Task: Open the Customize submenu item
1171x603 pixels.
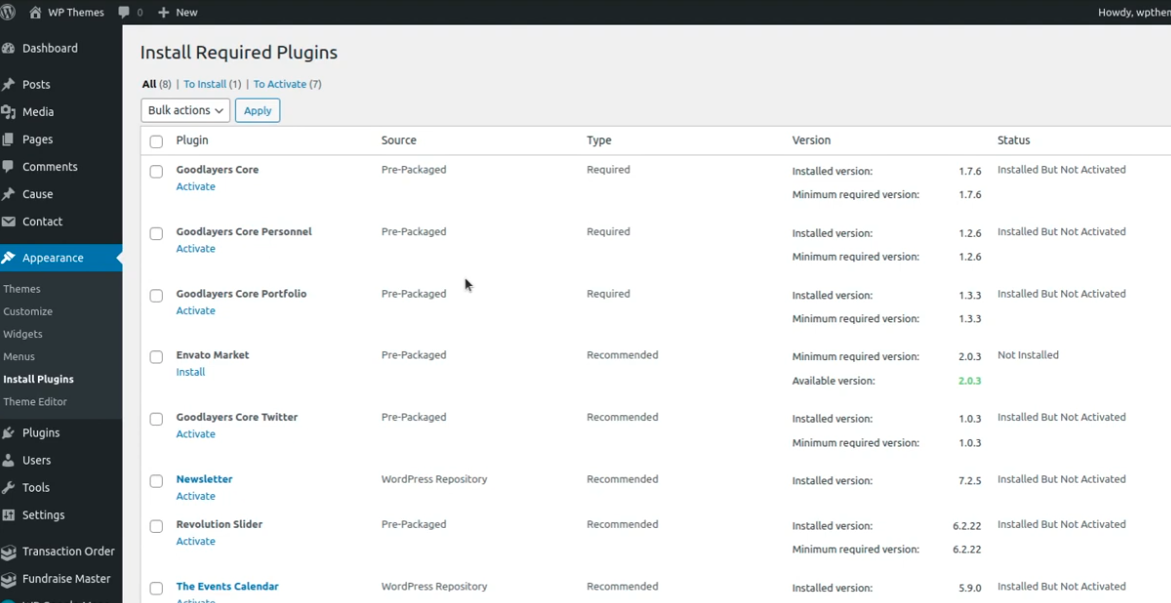Action: (28, 311)
